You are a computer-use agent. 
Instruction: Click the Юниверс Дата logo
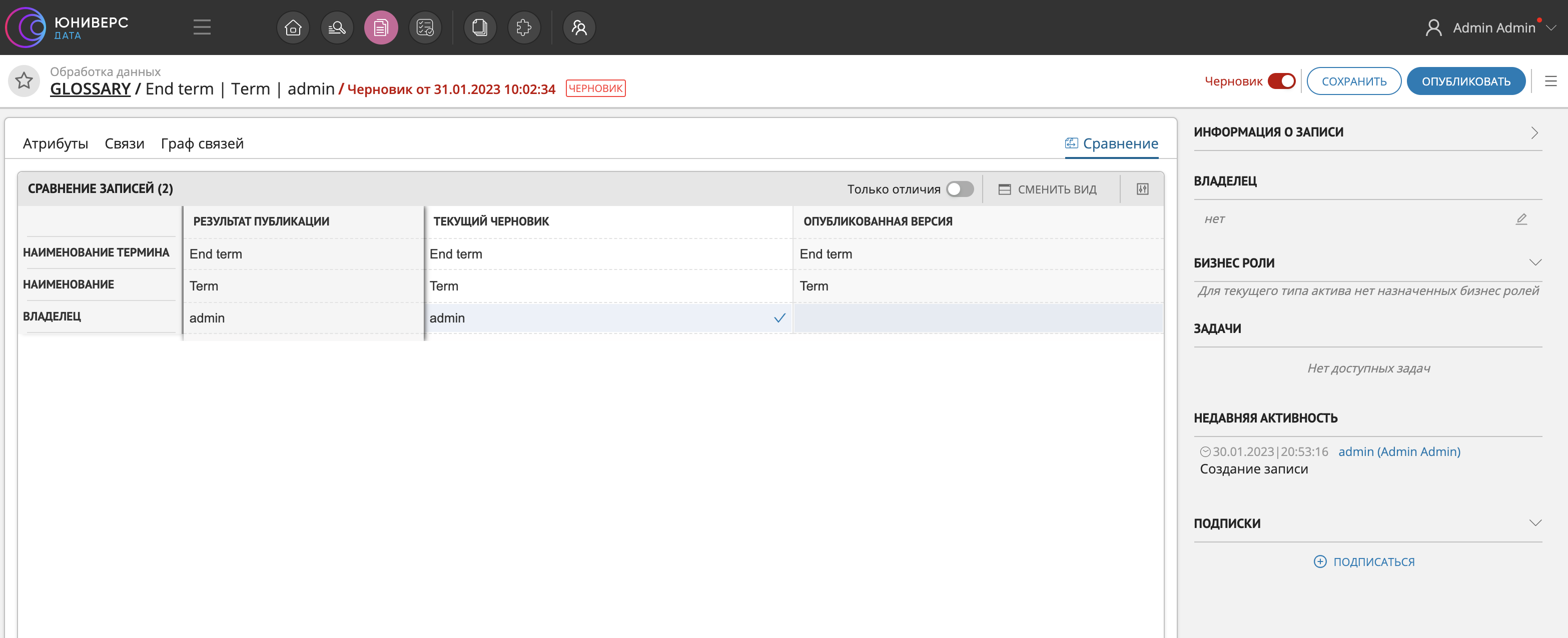(x=67, y=27)
